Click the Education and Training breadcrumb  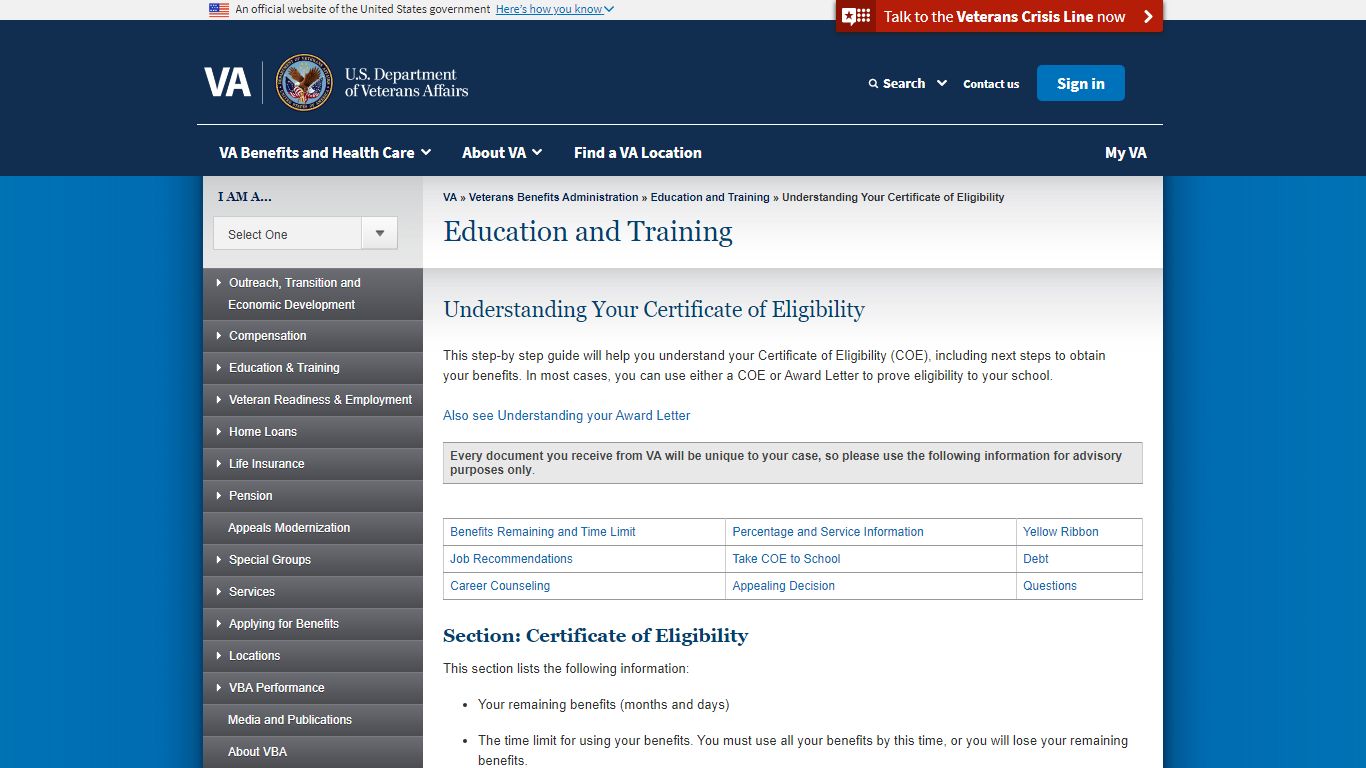click(x=710, y=197)
